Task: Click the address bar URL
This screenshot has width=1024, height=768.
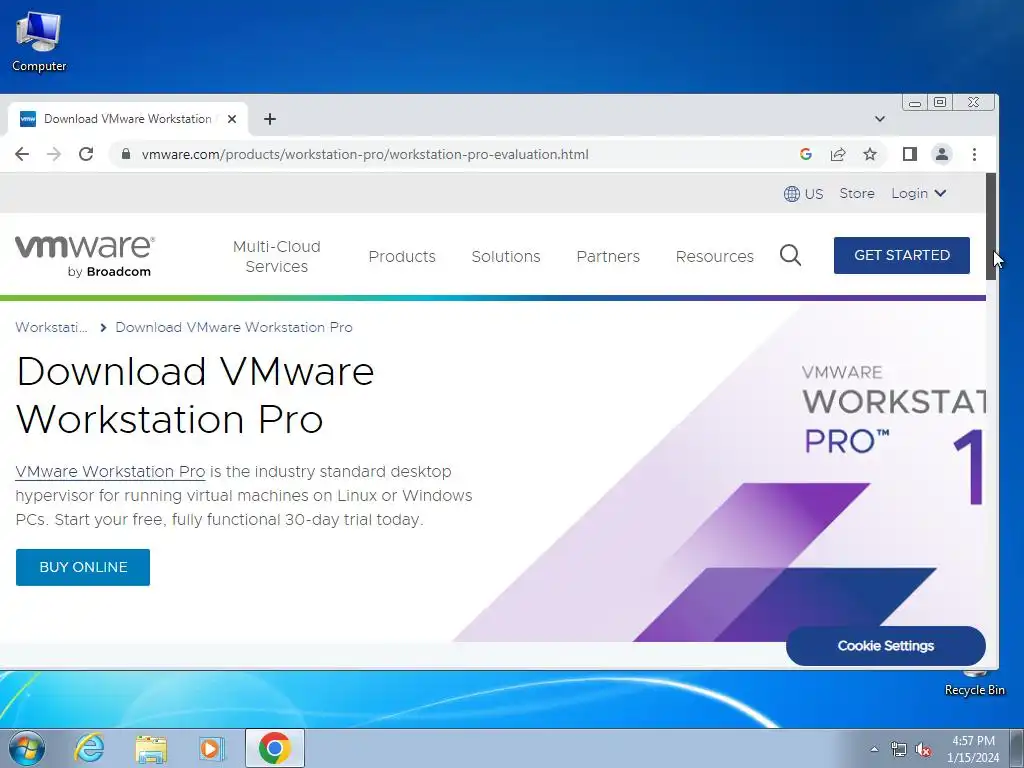Action: tap(365, 154)
